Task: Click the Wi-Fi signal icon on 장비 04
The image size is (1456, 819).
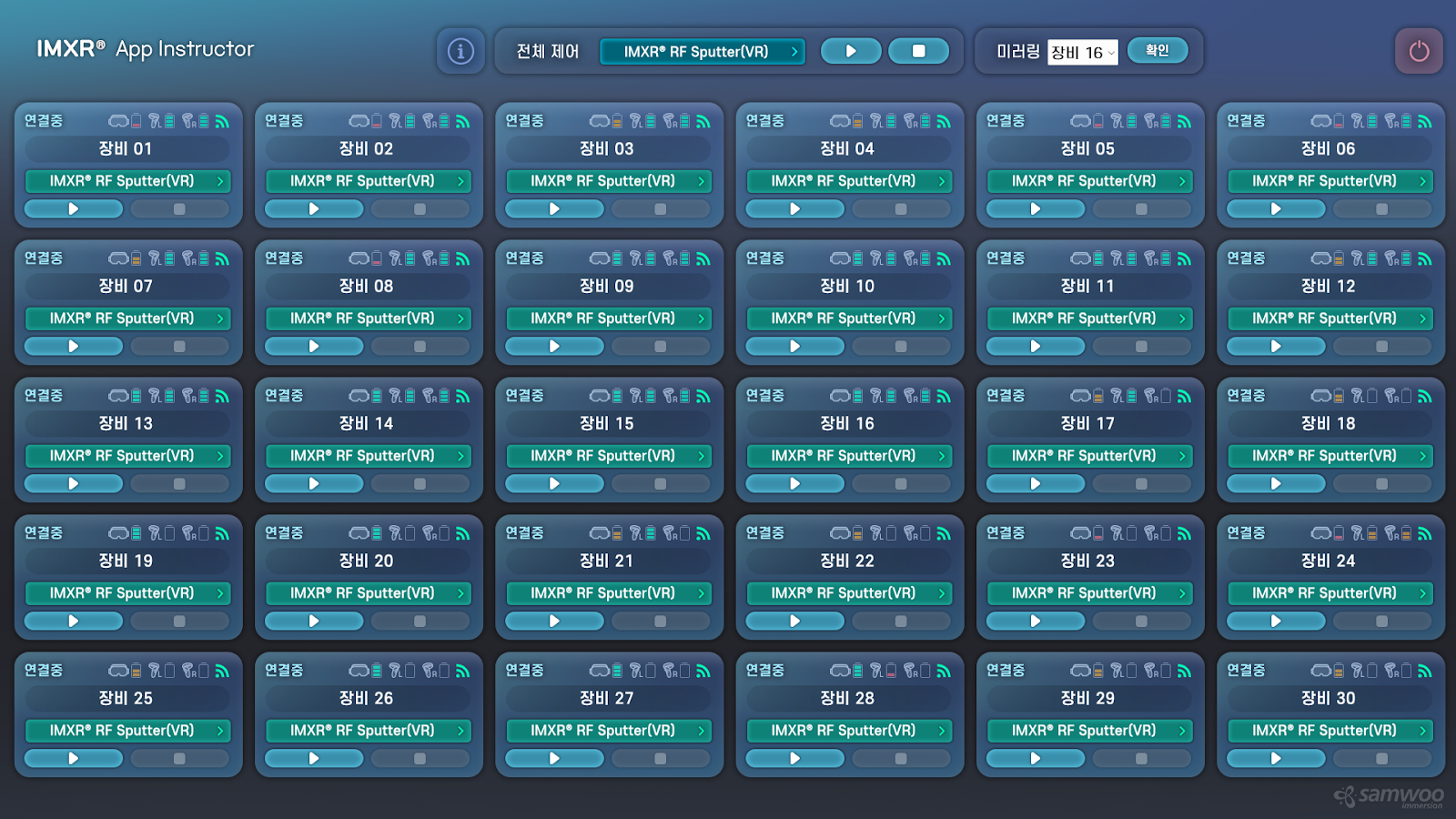Action: coord(944,121)
